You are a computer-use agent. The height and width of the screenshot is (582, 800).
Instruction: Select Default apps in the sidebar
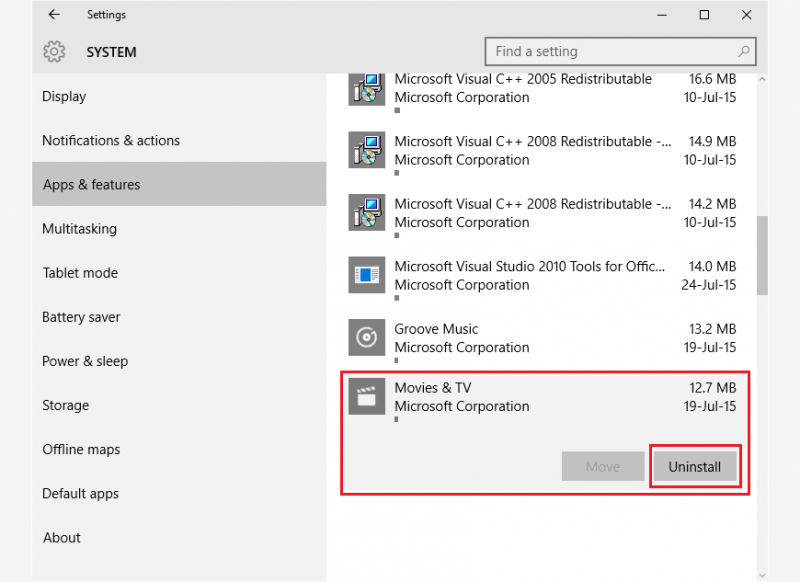(x=179, y=493)
